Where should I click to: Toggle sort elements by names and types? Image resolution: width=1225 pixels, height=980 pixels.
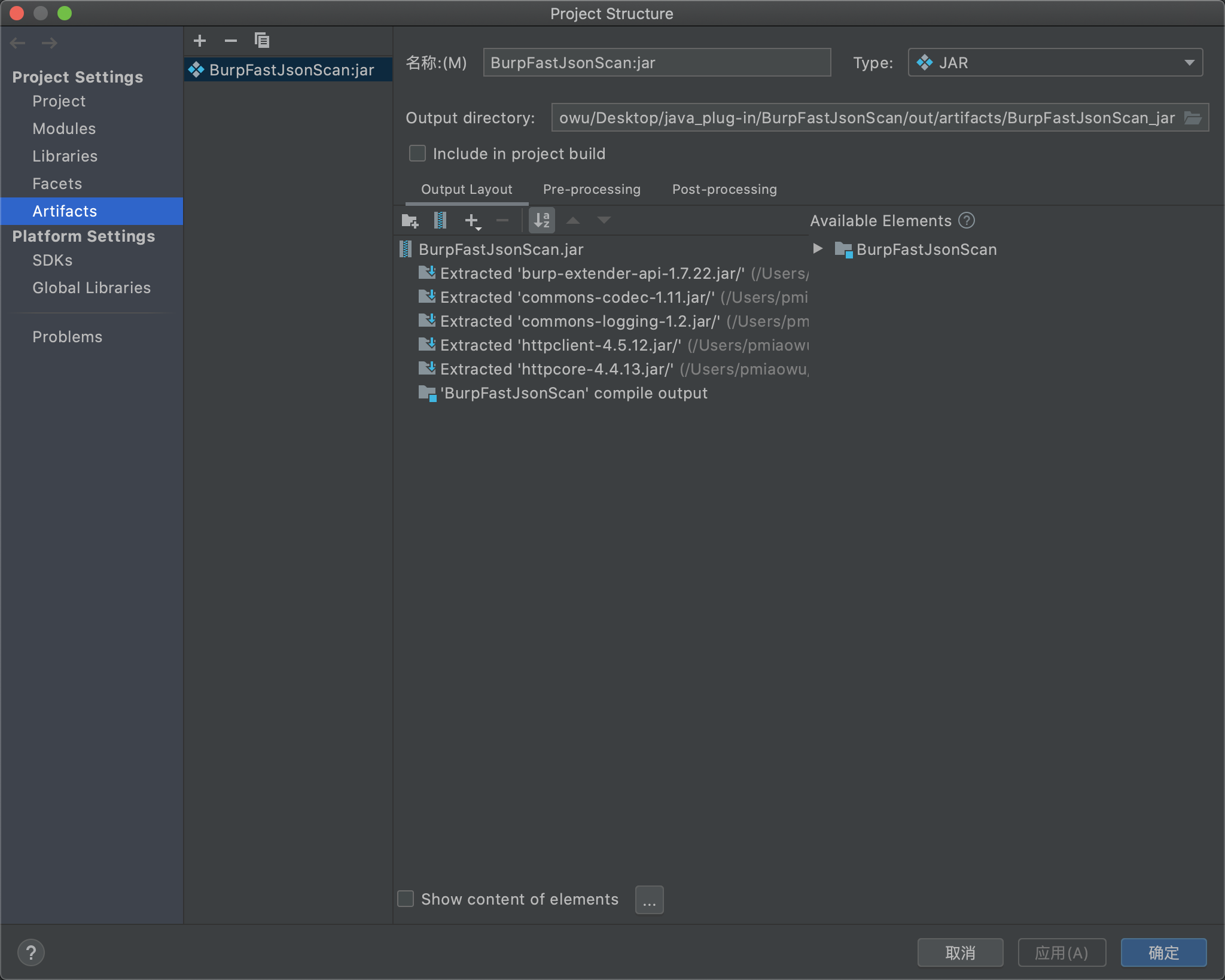(542, 221)
